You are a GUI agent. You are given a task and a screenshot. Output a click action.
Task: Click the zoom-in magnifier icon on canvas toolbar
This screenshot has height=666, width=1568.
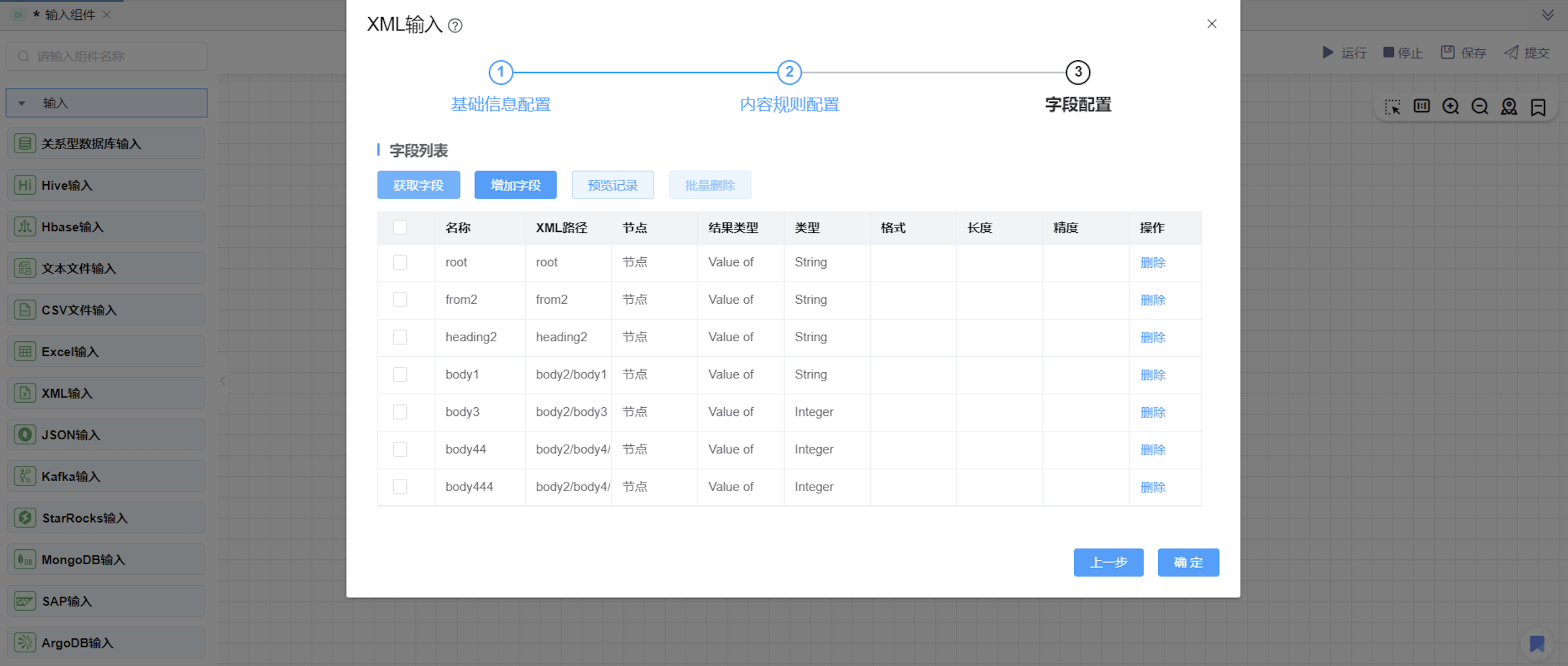point(1451,107)
